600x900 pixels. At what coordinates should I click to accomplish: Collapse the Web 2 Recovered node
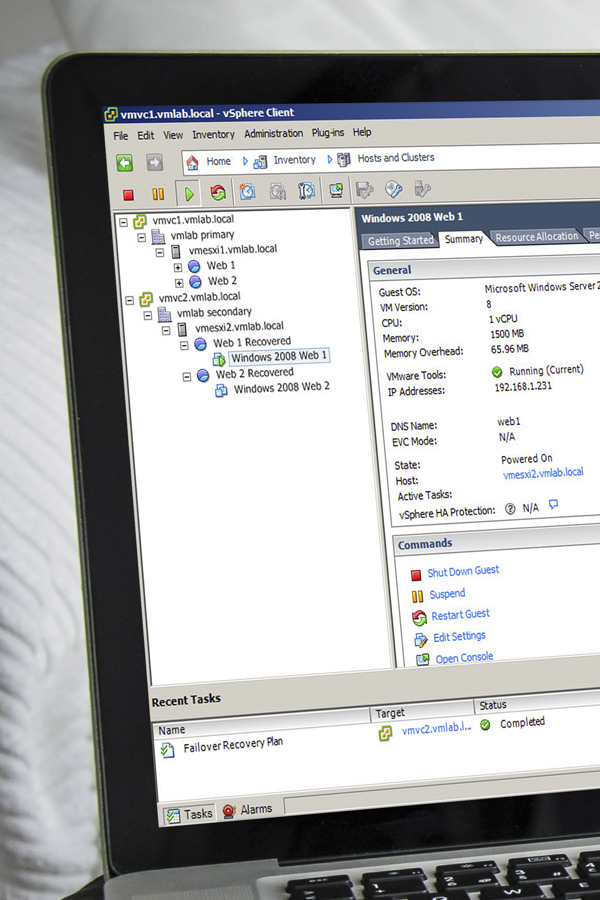[x=187, y=377]
